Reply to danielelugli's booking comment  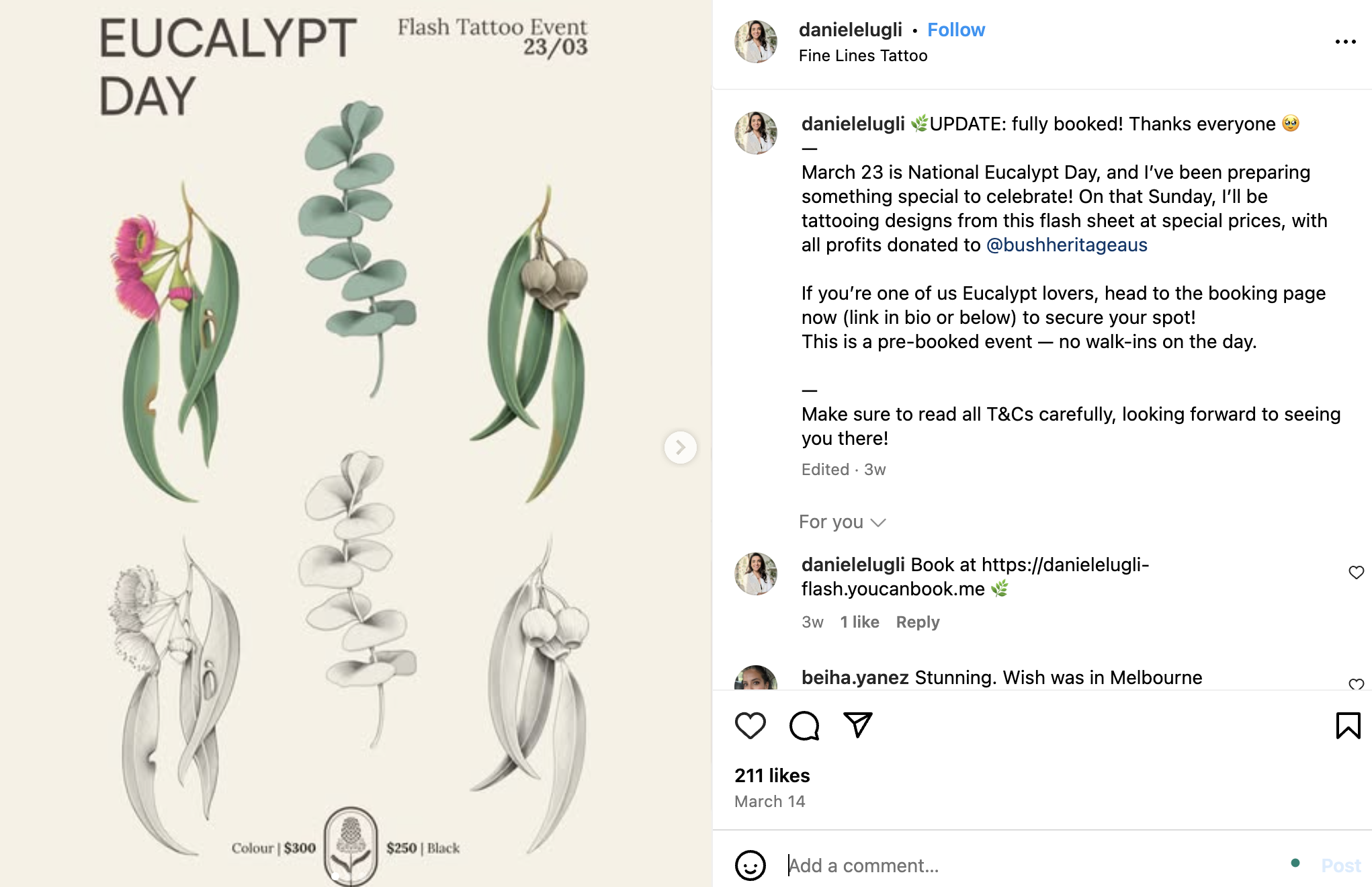pos(918,622)
